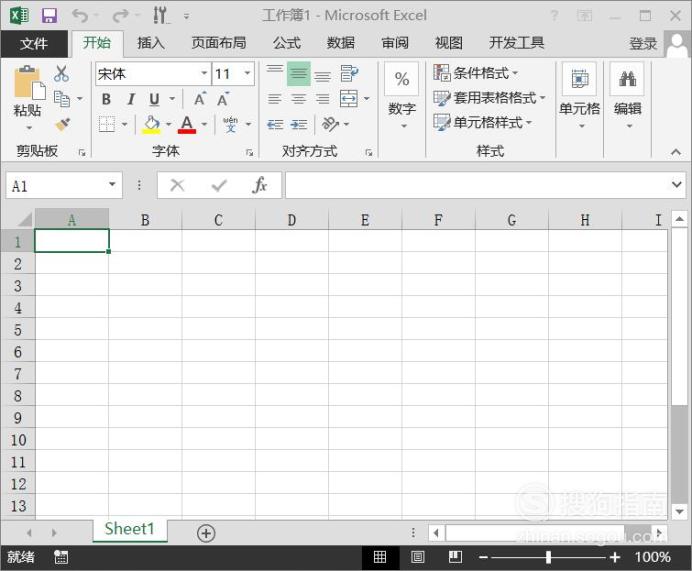This screenshot has width=692, height=571.
Task: Redo the last action
Action: (x=120, y=16)
